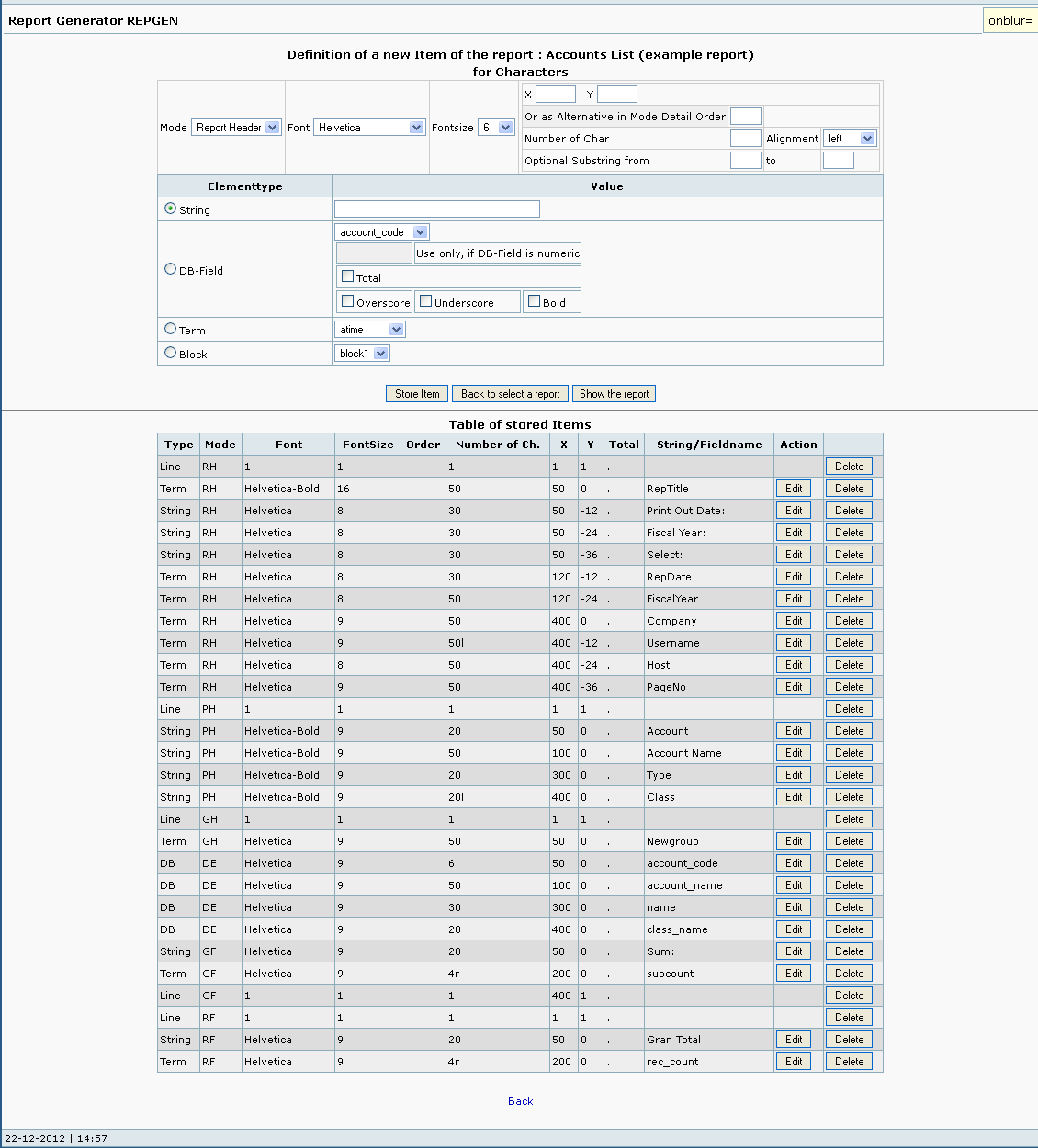Open the Font dropdown showing Helvetica
Viewport: 1038px width, 1148px height.
(x=369, y=128)
